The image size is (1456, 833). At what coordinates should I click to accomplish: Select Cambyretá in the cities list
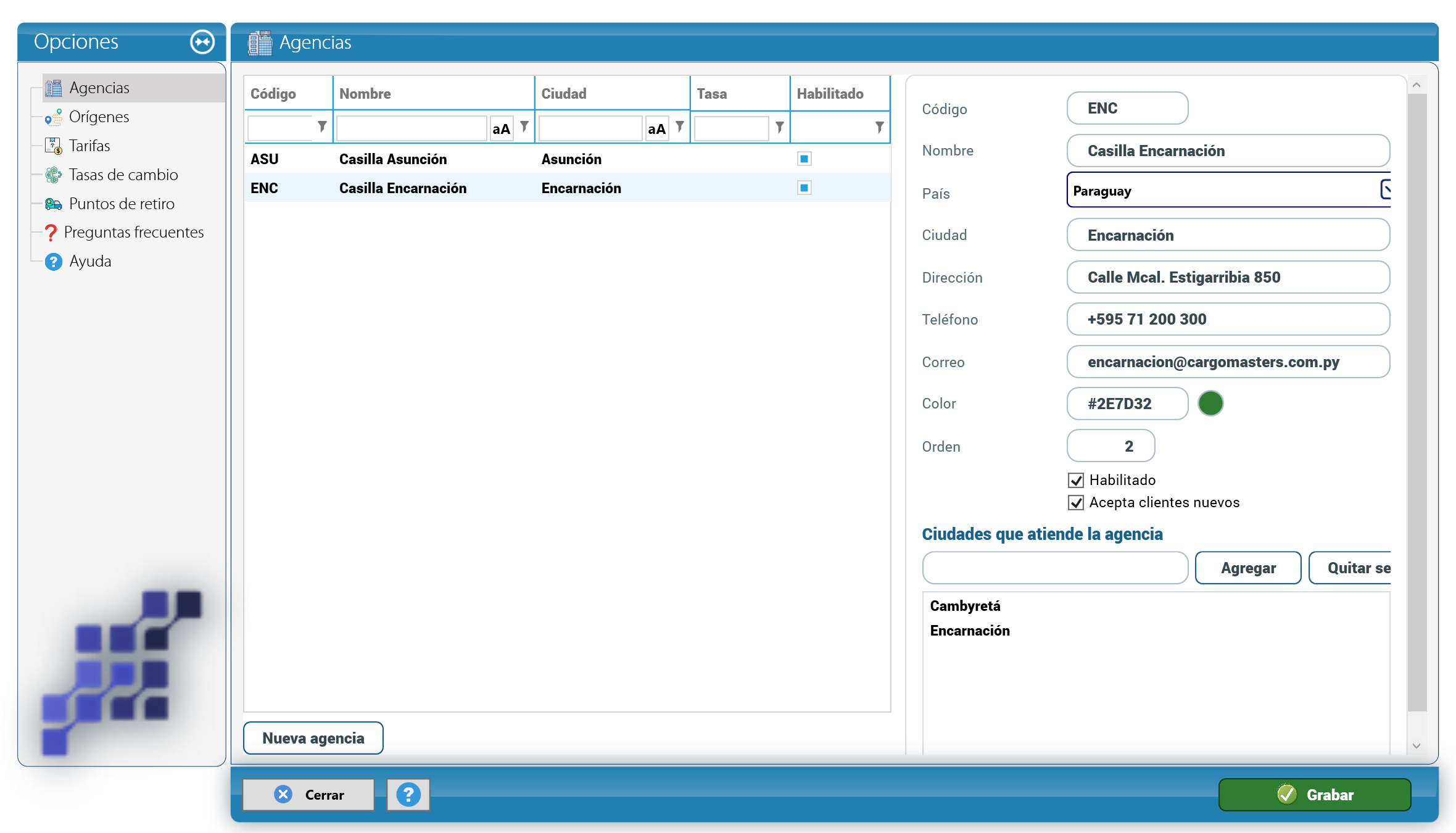tap(966, 606)
